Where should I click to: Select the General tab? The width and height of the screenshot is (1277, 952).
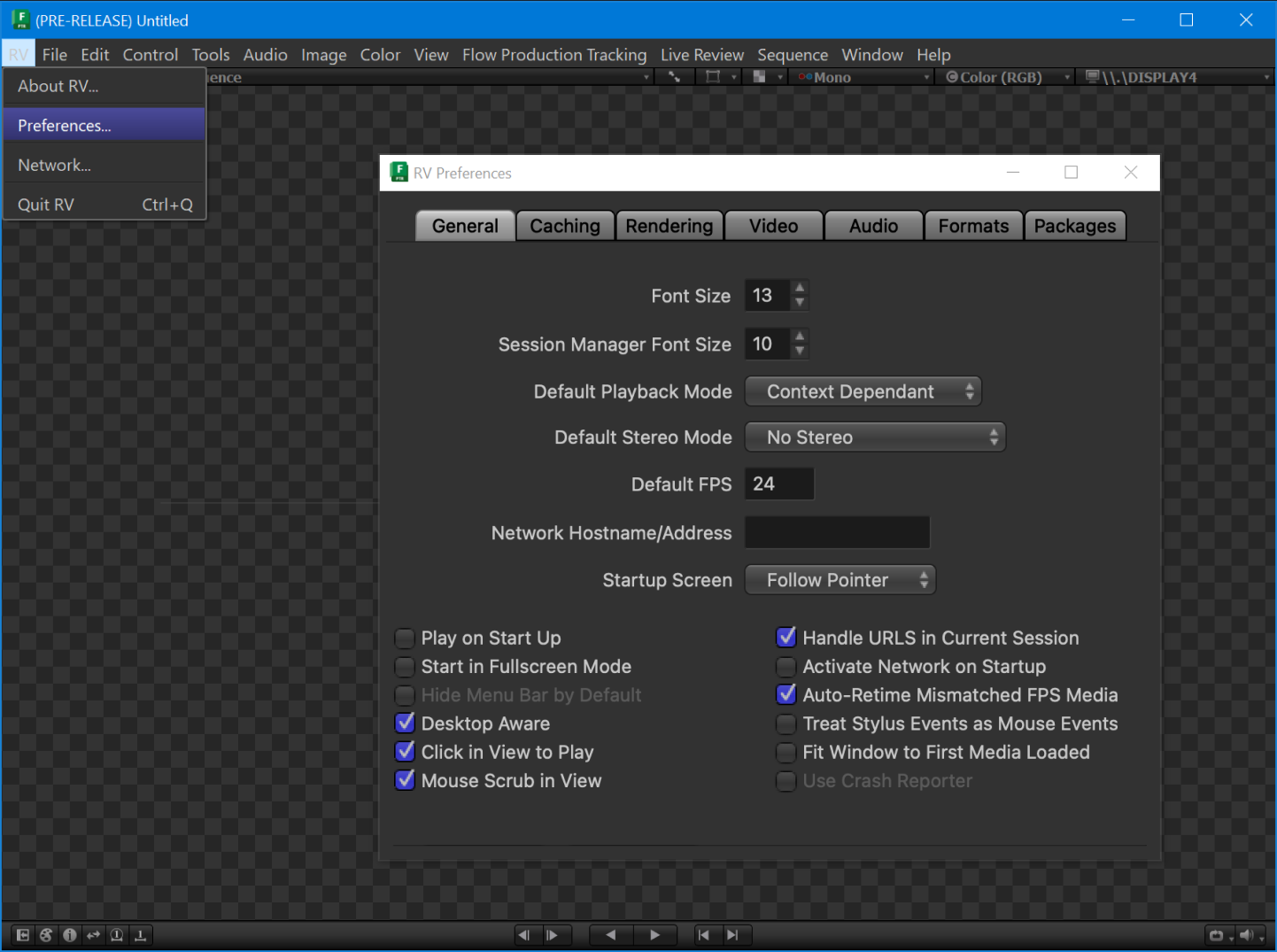[x=465, y=226]
